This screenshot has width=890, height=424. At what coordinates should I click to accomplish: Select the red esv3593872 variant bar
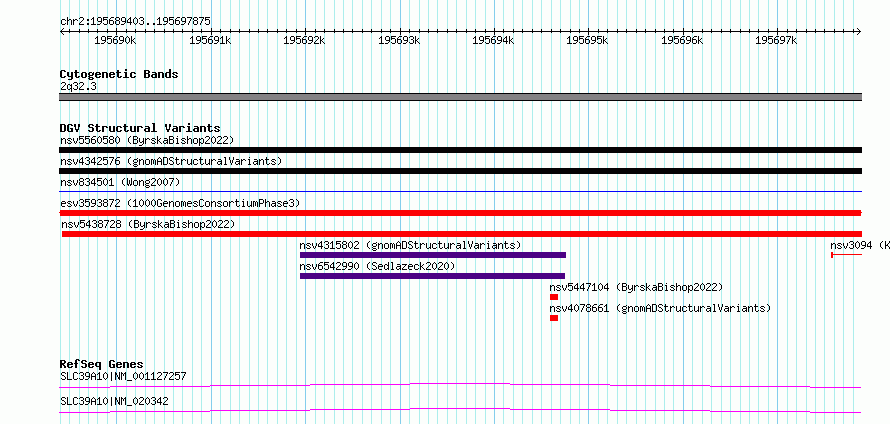[460, 213]
